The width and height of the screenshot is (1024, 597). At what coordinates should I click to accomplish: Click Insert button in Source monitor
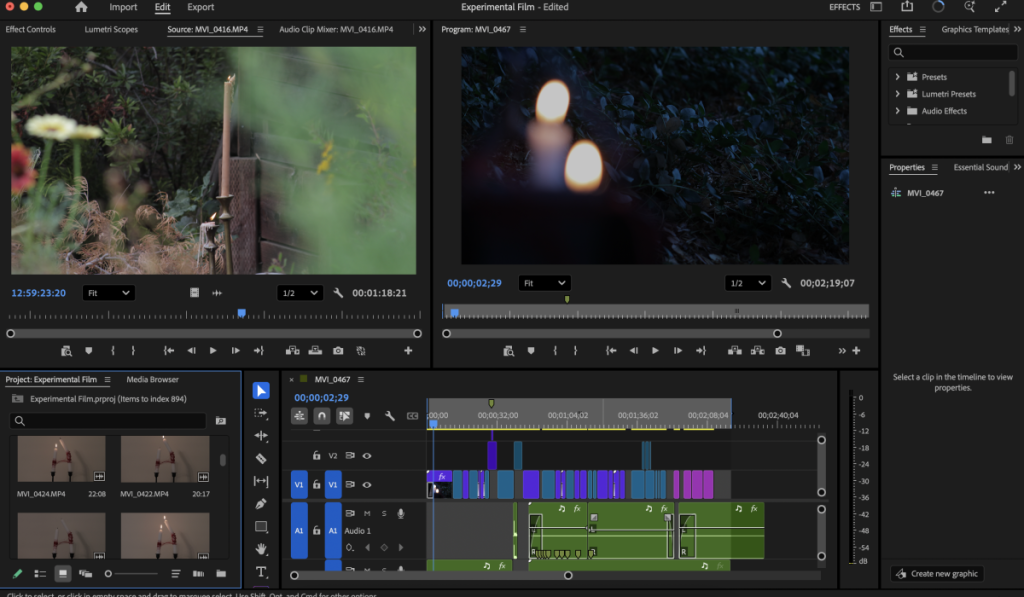coord(293,351)
